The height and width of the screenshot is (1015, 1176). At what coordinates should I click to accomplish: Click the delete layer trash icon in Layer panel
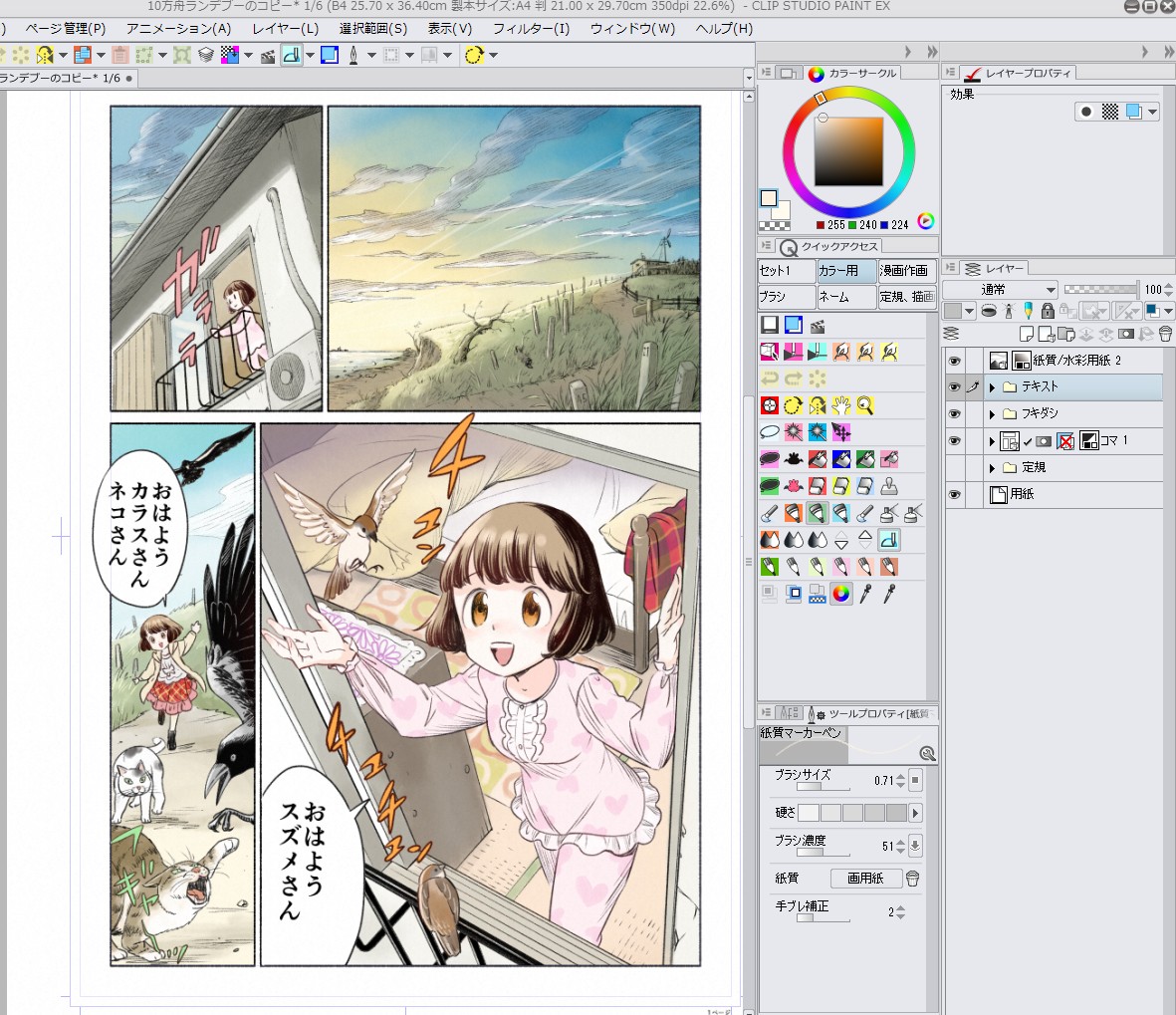click(1165, 334)
